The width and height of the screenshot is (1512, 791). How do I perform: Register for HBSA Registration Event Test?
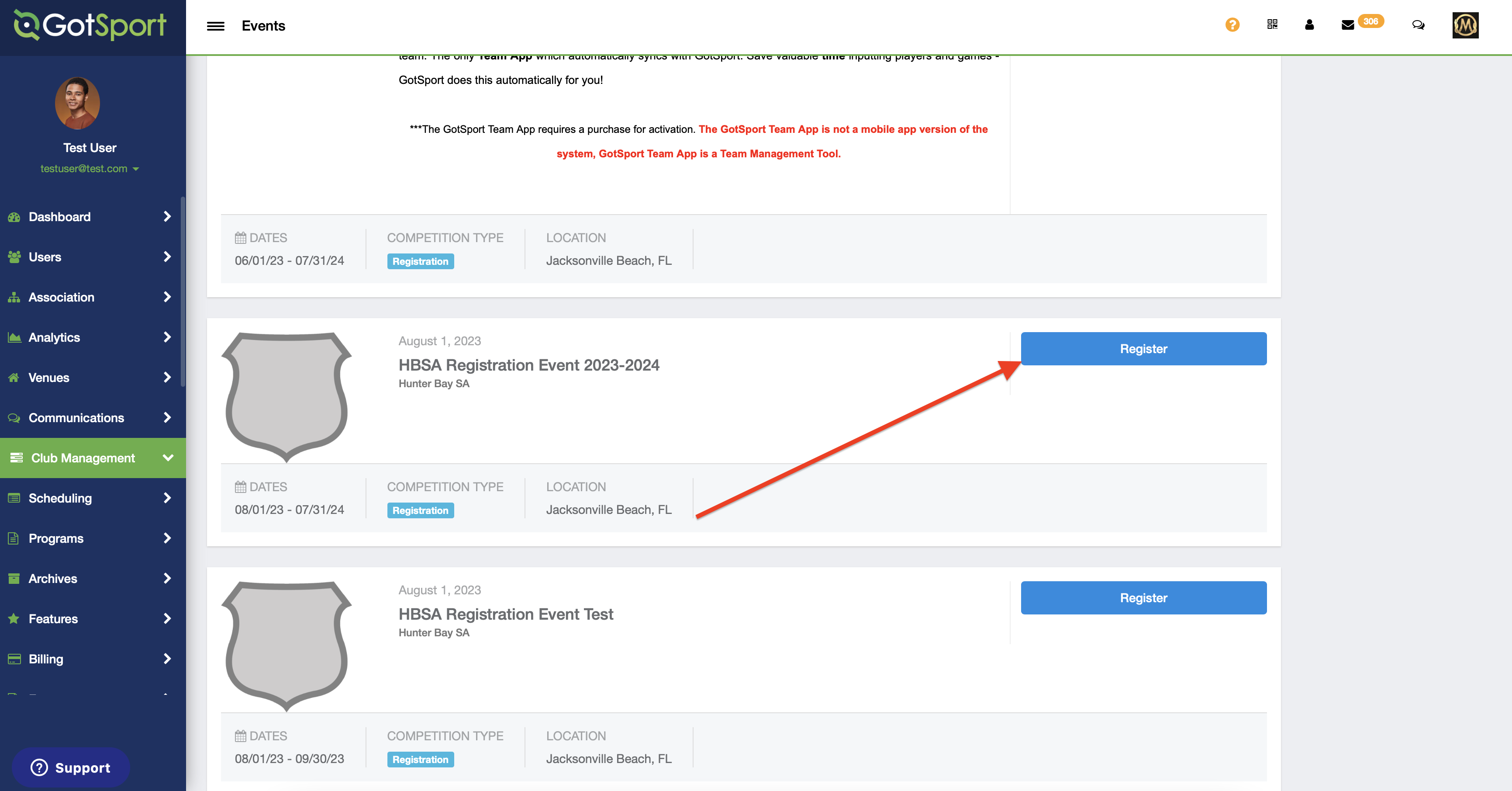tap(1143, 598)
